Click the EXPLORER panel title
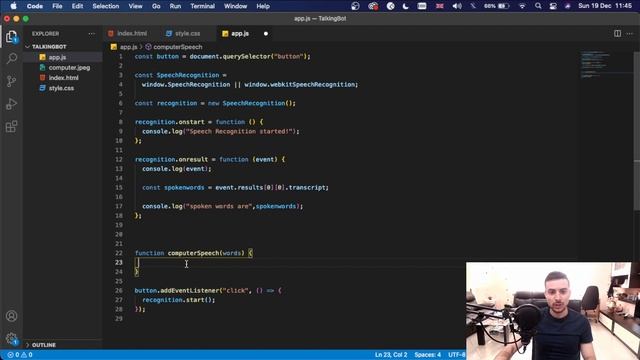 pyautogui.click(x=45, y=33)
